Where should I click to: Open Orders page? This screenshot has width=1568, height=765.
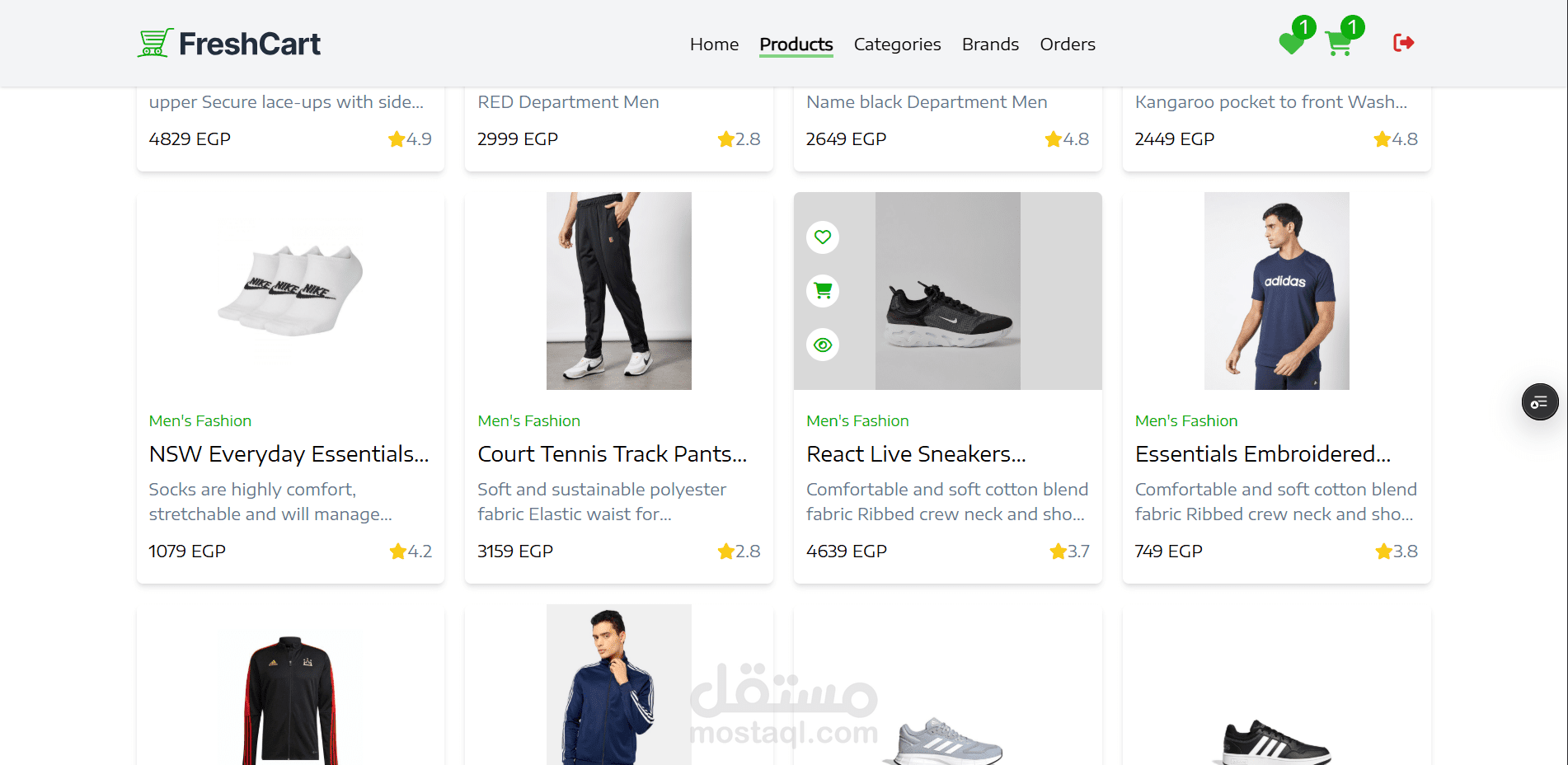(x=1068, y=45)
